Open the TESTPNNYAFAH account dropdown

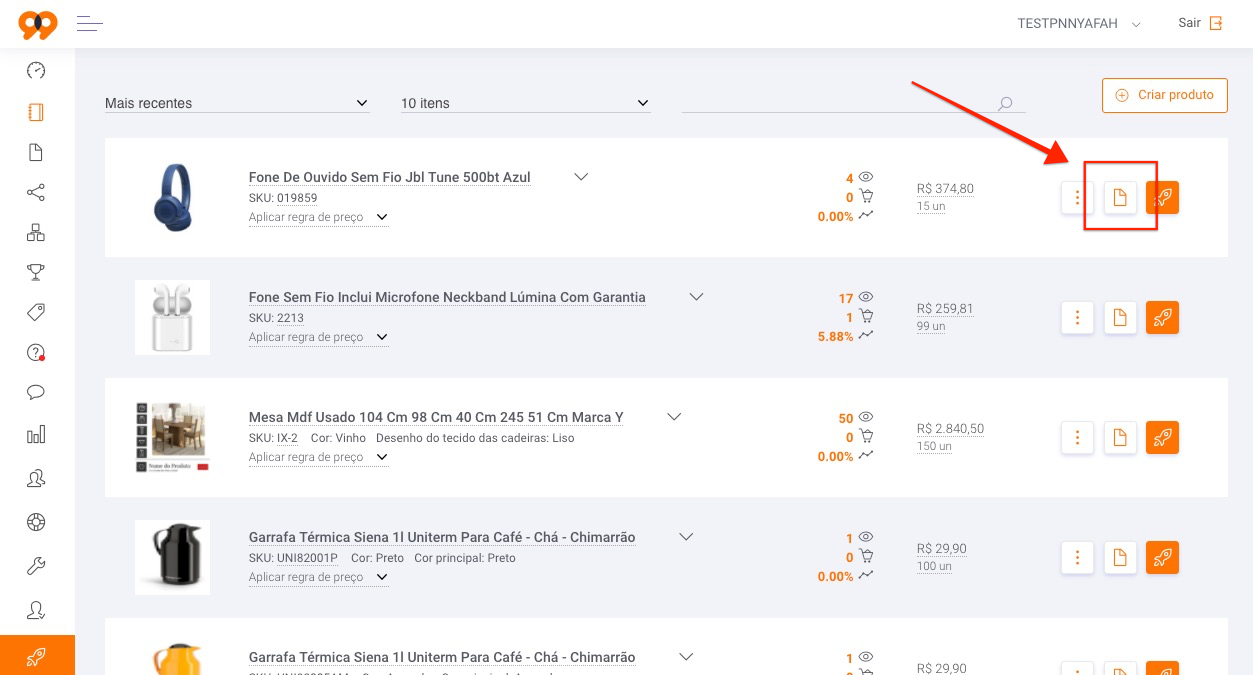click(x=1079, y=24)
